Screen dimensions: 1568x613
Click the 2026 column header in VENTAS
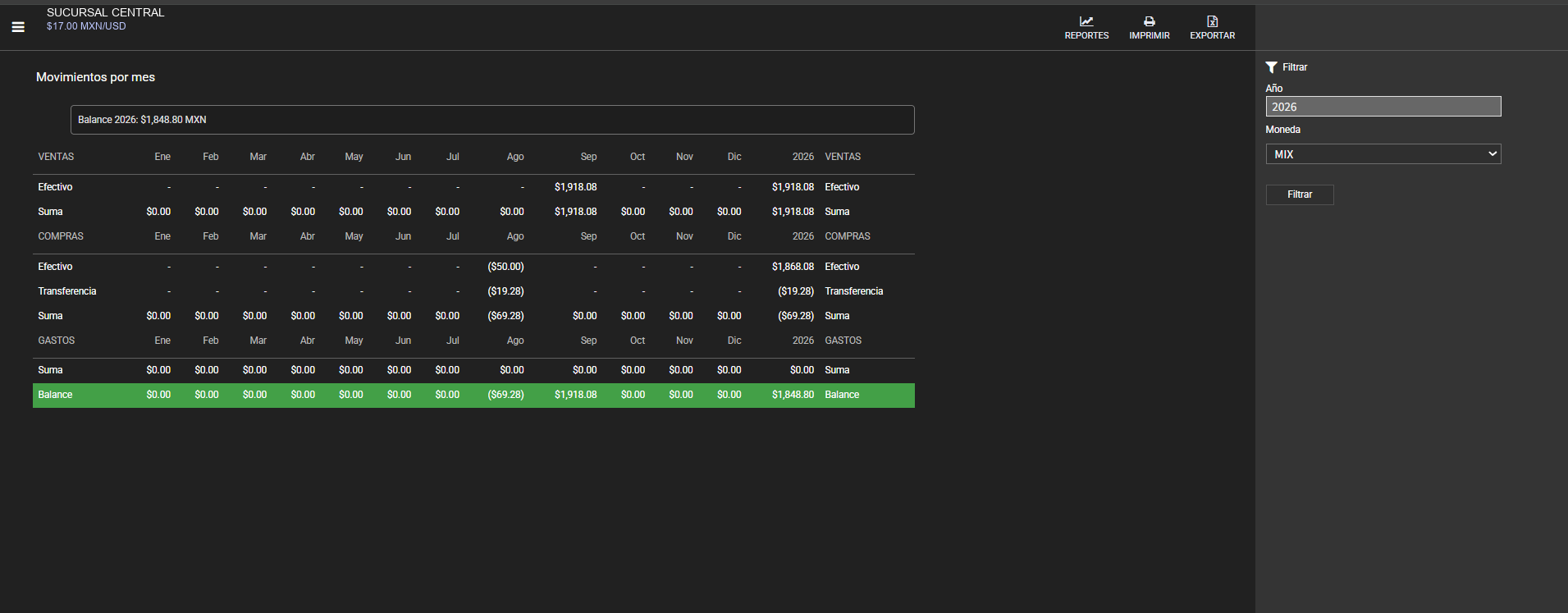(803, 157)
